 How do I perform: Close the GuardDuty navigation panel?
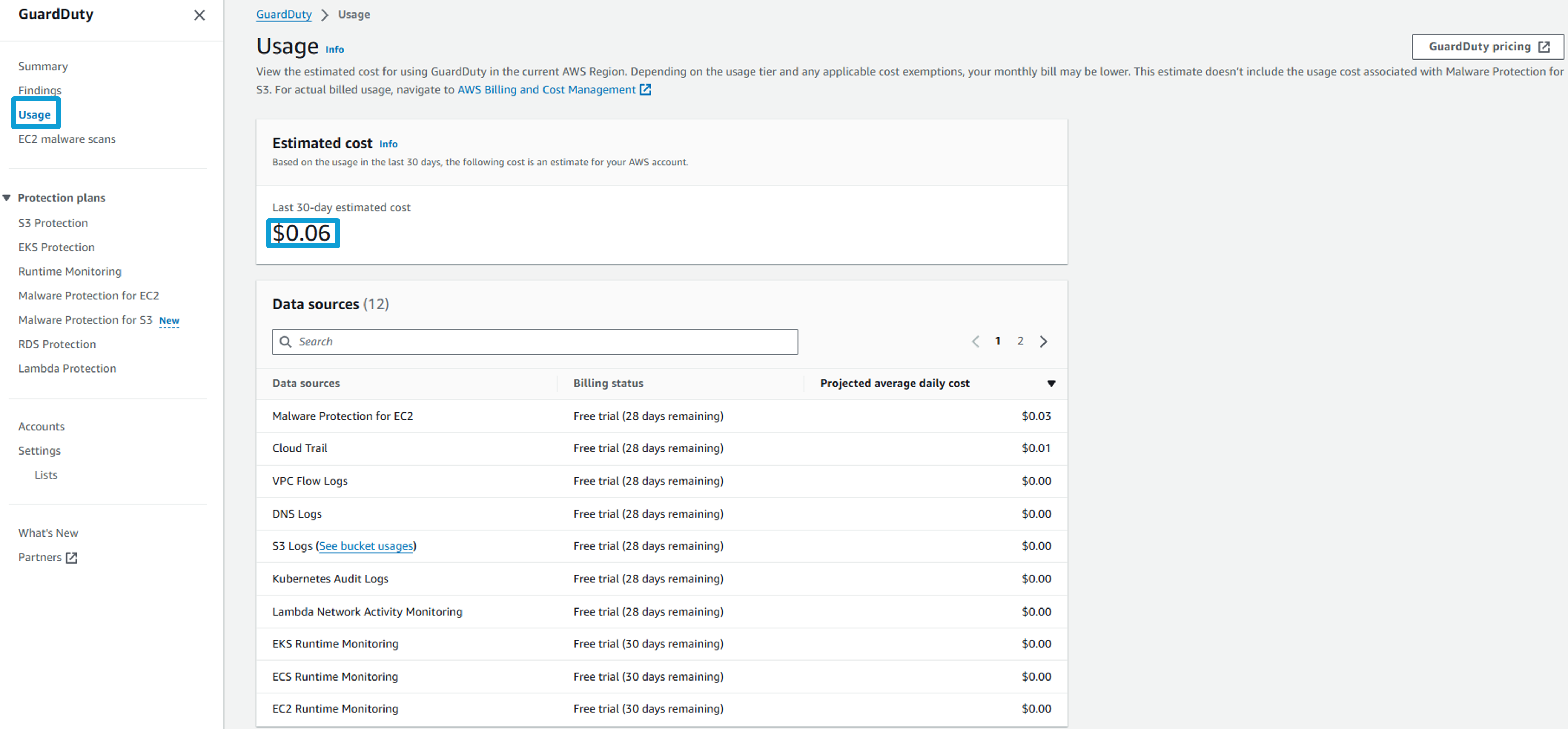tap(199, 15)
